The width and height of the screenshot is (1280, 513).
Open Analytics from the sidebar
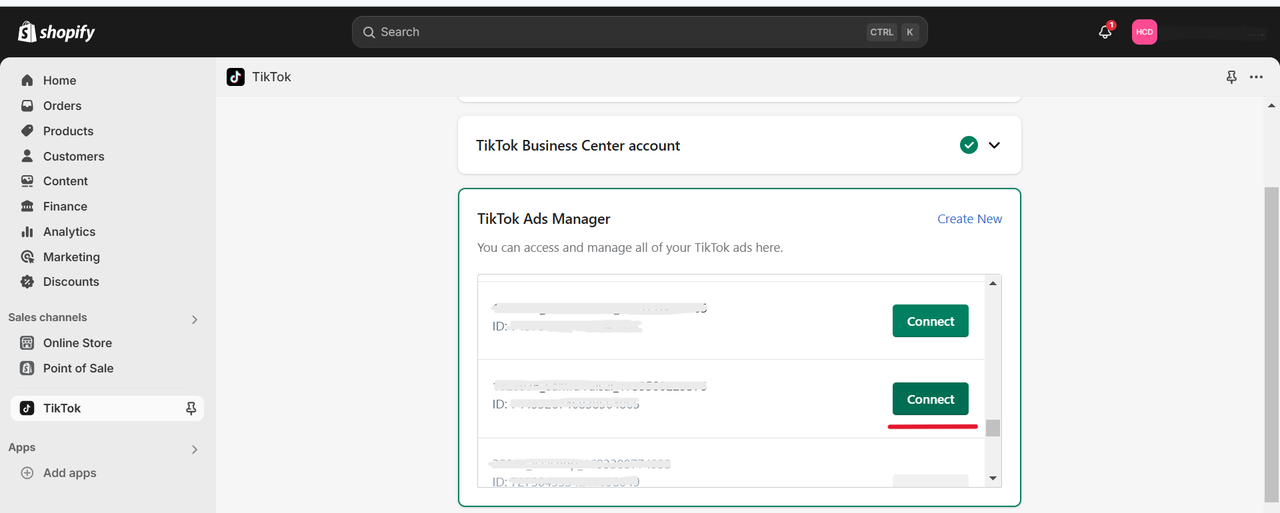coord(69,232)
